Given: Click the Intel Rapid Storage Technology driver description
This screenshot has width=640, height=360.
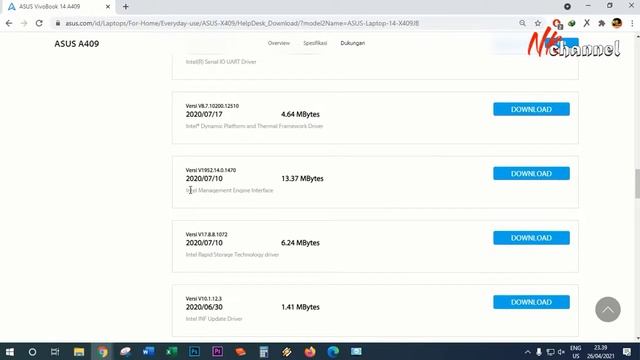Looking at the screenshot, I should pyautogui.click(x=232, y=255).
